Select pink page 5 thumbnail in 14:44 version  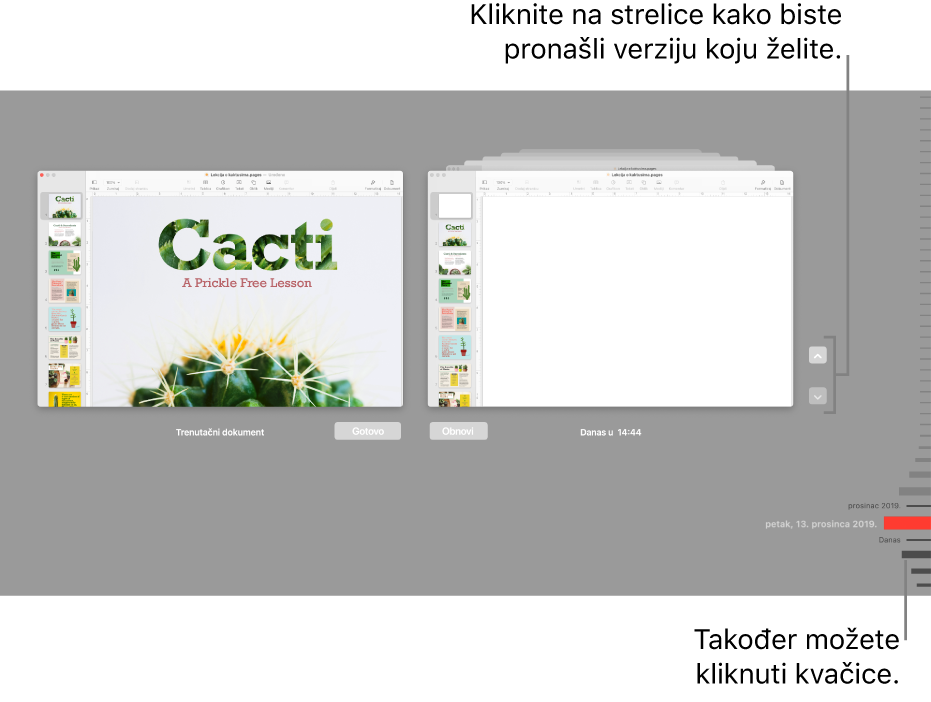coord(455,319)
